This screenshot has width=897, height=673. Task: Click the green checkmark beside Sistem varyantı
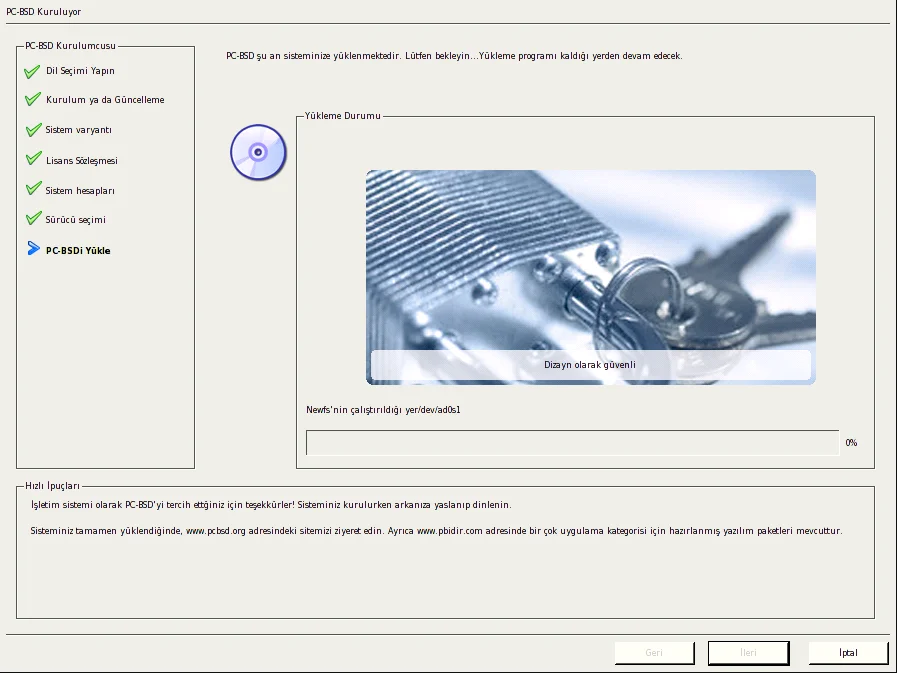[33, 130]
